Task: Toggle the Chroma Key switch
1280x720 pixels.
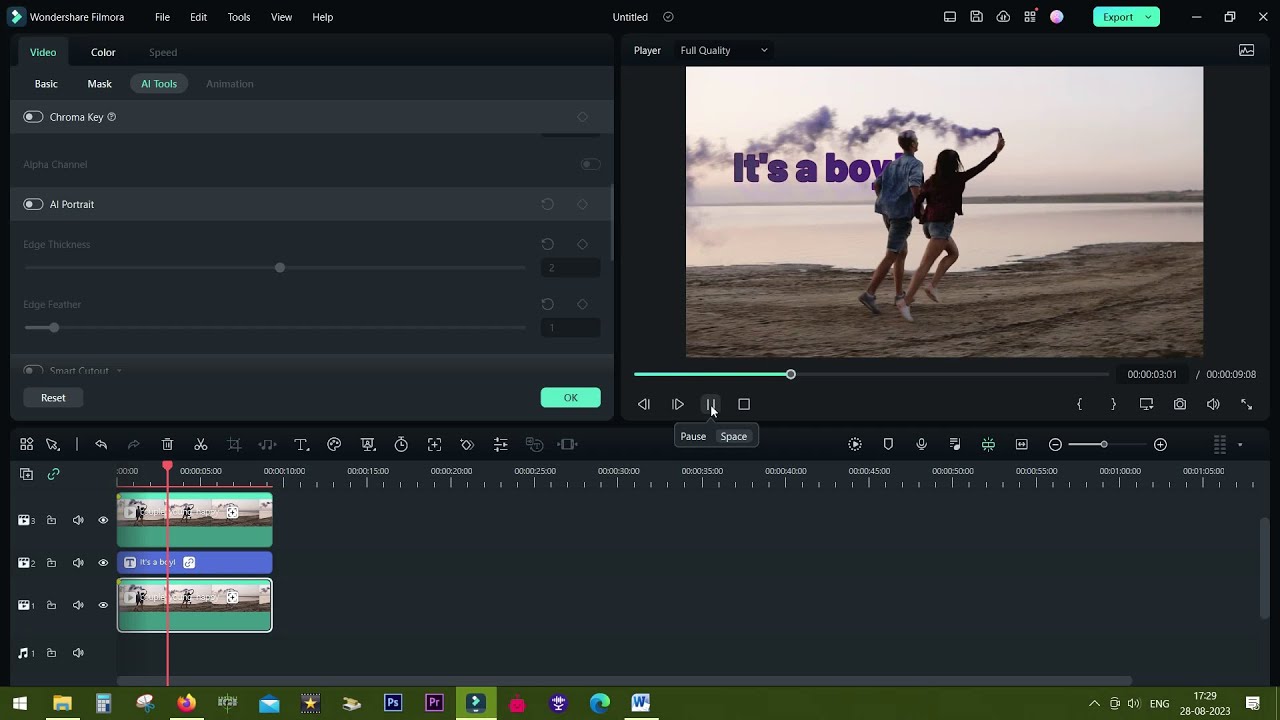Action: [x=33, y=117]
